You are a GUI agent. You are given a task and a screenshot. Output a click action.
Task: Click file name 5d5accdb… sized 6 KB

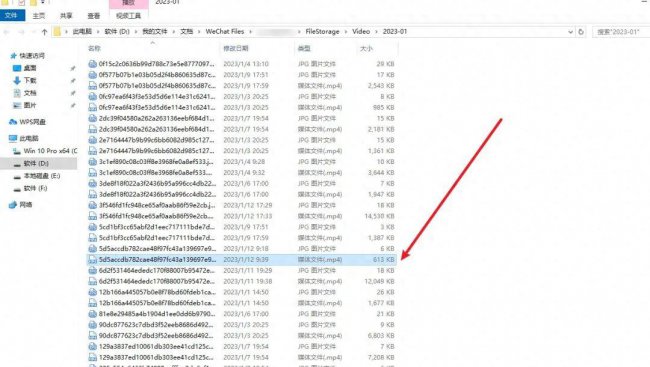point(158,248)
